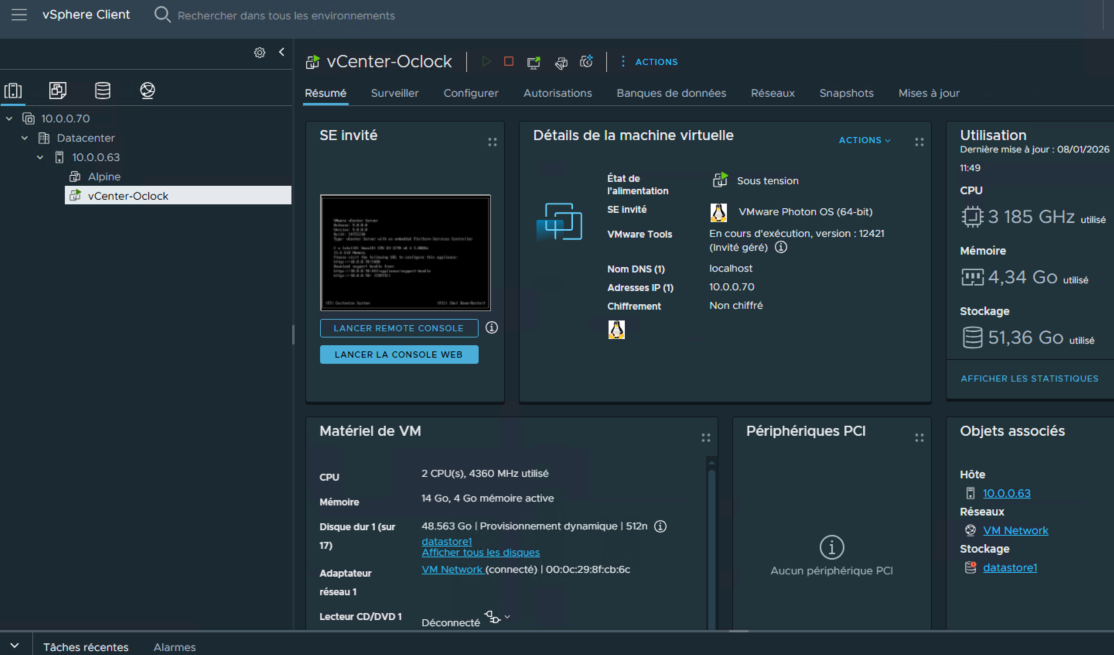
Task: Click the power off (stop) VM icon
Action: pyautogui.click(x=509, y=62)
